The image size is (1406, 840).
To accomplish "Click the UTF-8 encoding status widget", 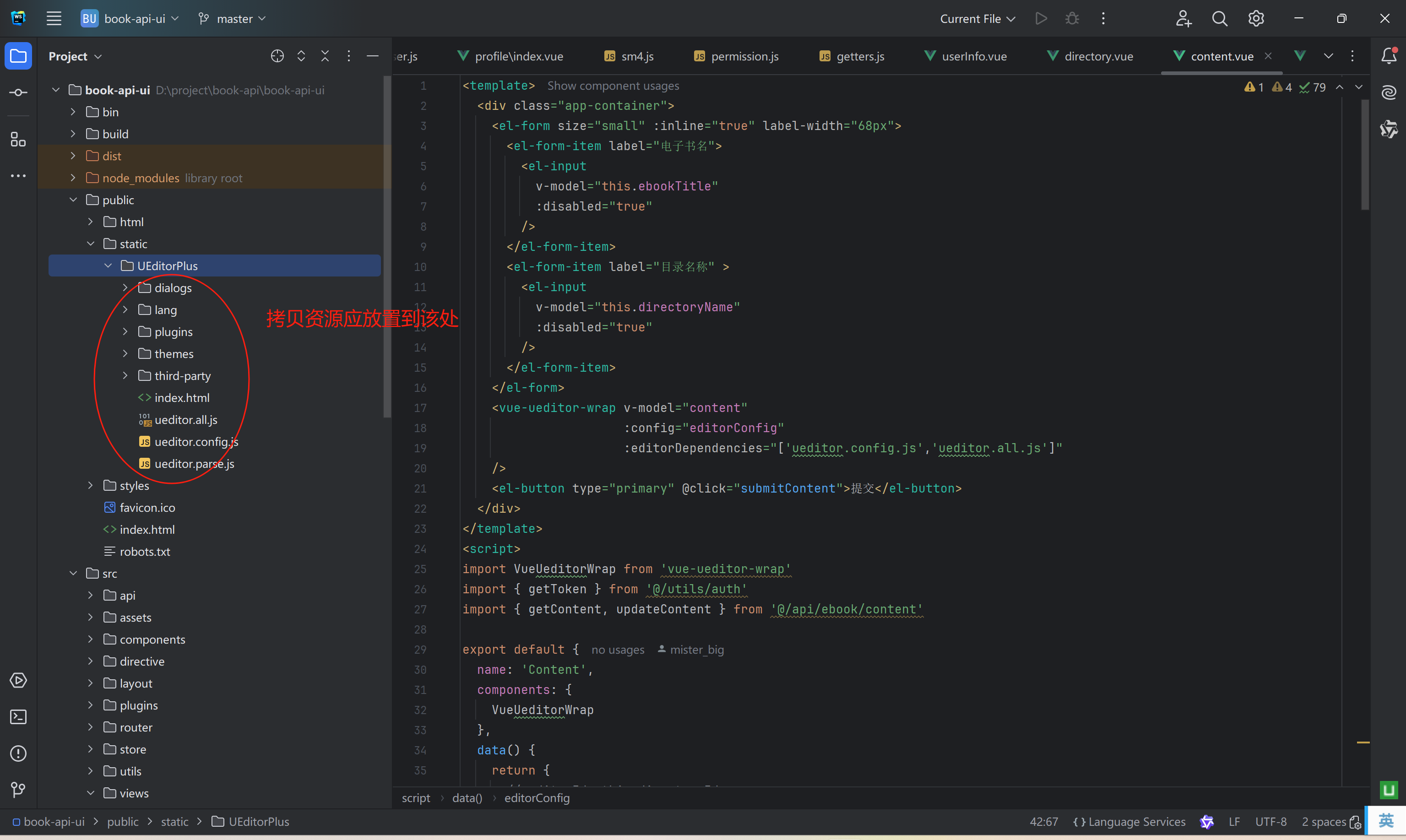I will pos(1270,821).
